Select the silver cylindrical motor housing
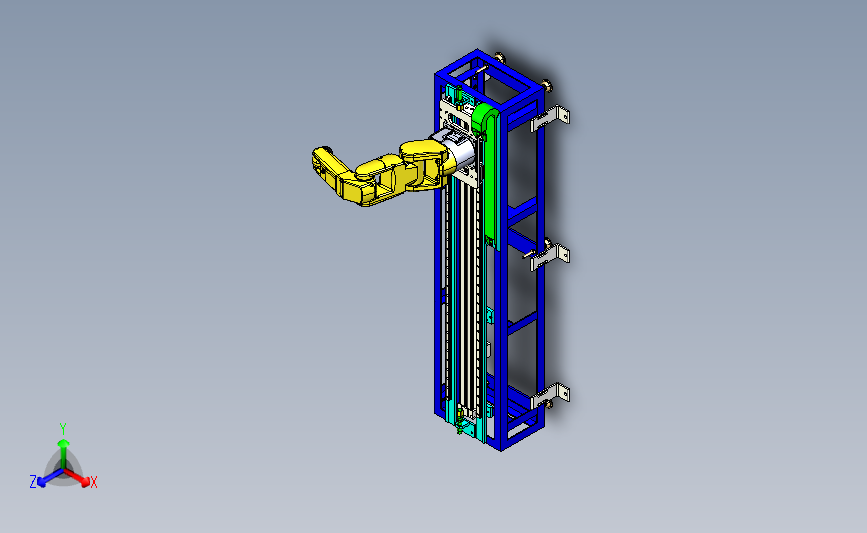The width and height of the screenshot is (867, 533). (461, 151)
